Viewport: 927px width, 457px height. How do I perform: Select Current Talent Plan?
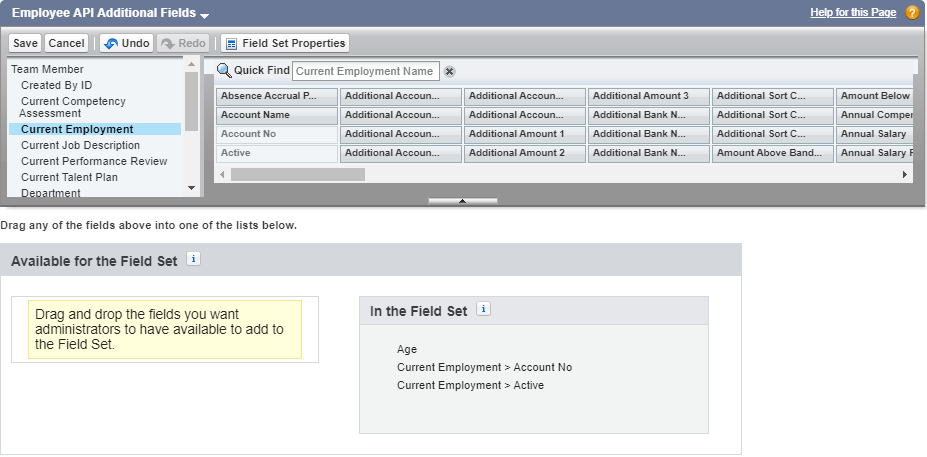[x=69, y=177]
